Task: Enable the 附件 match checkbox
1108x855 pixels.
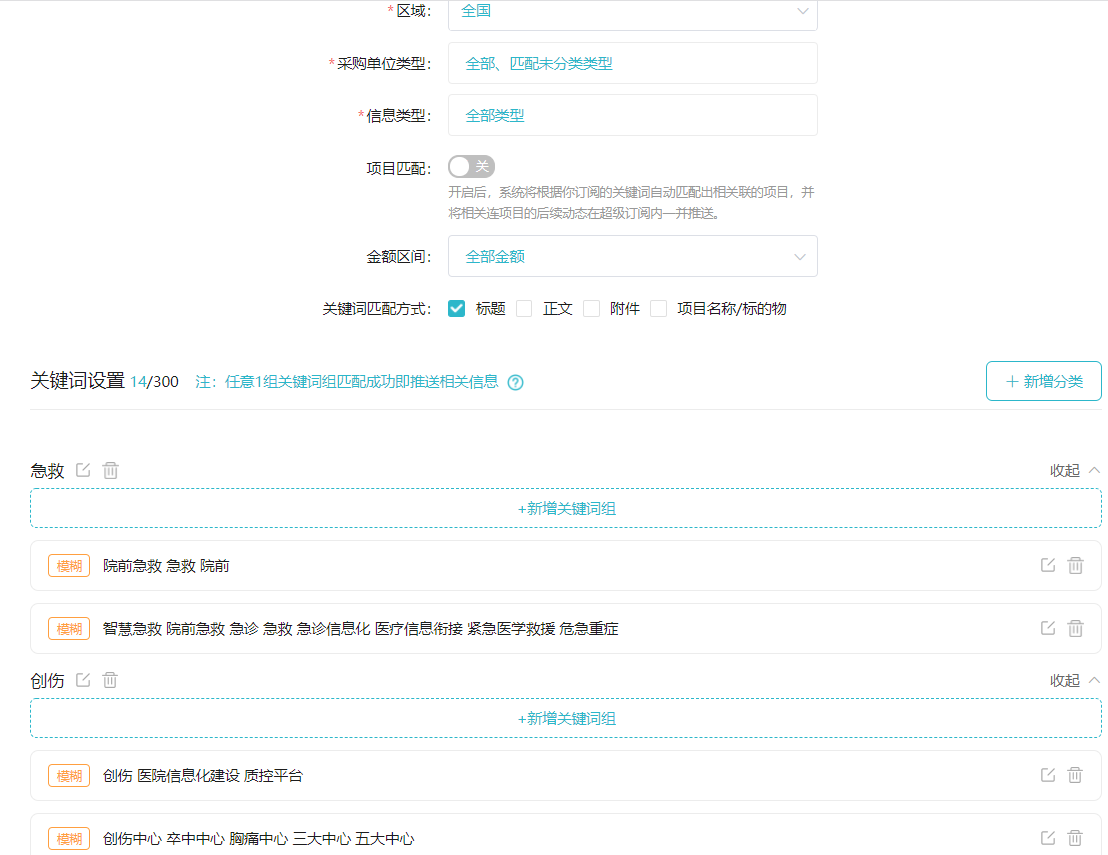Action: point(591,309)
